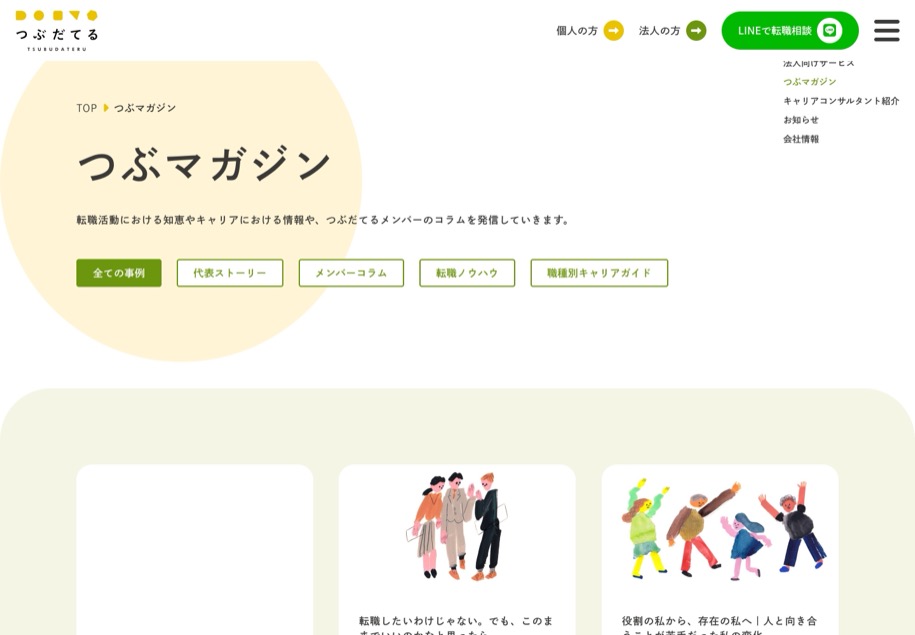Open the hamburger menu
Screen dimensions: 915x635
click(x=886, y=30)
